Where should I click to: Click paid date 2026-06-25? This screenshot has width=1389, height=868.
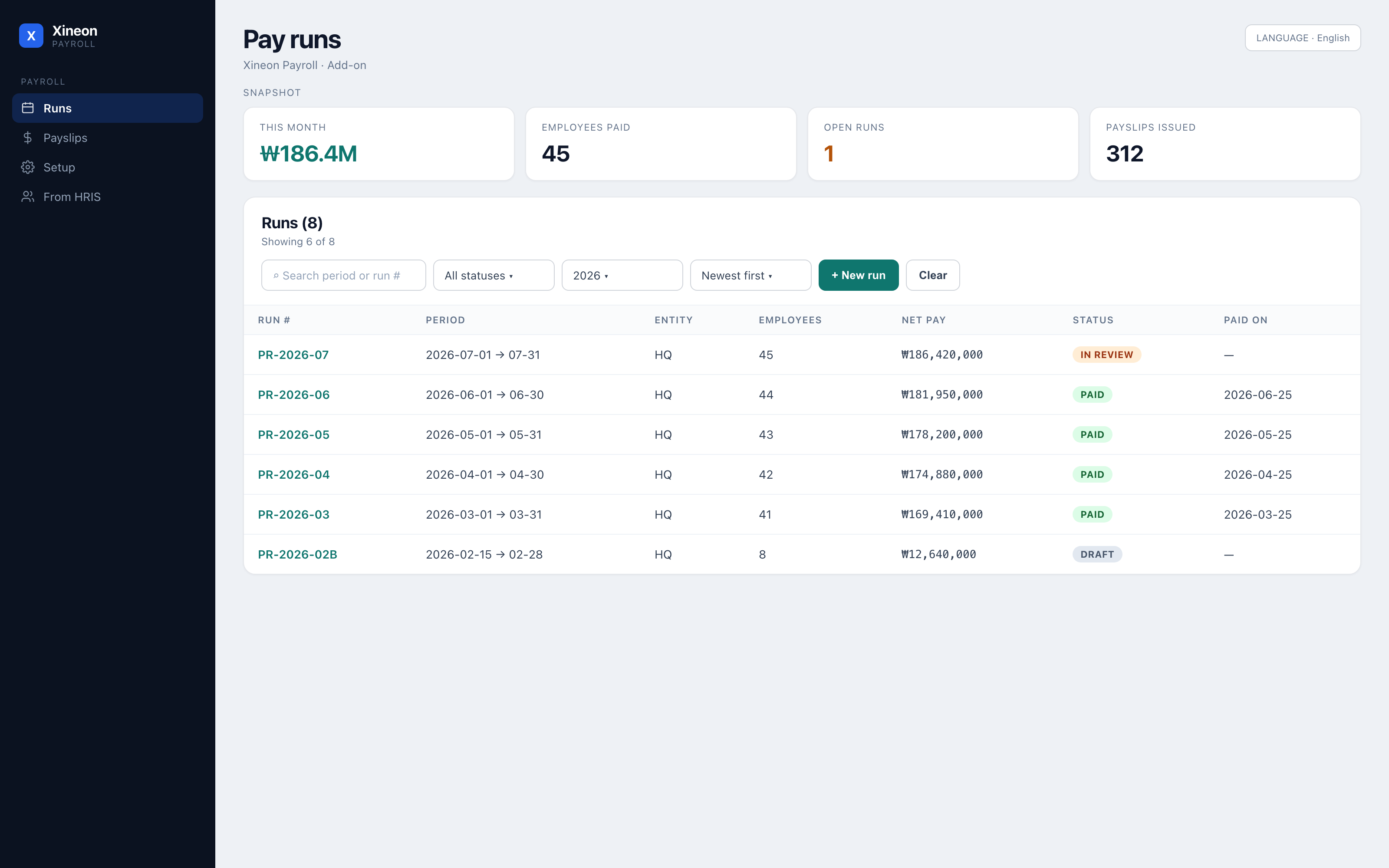(1257, 395)
